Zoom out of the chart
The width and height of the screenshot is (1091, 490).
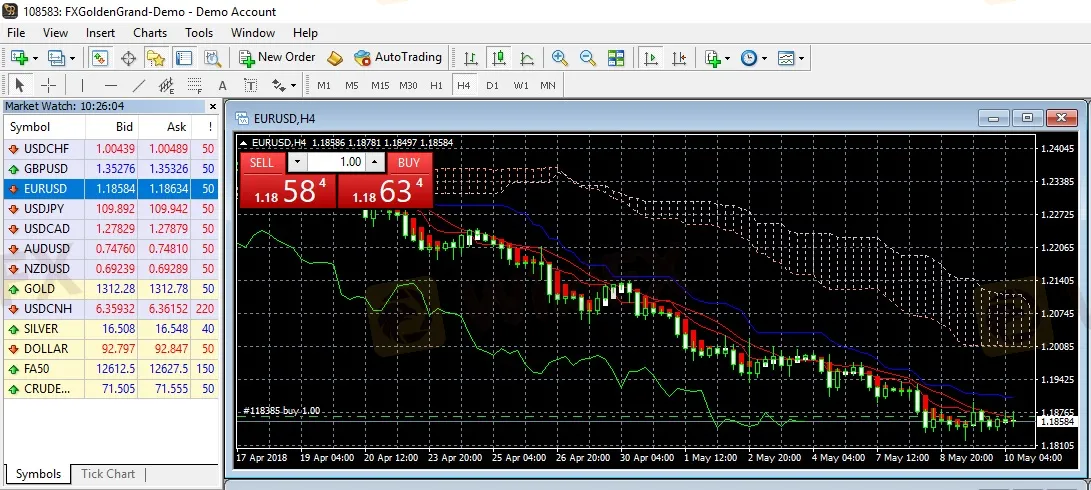point(588,58)
